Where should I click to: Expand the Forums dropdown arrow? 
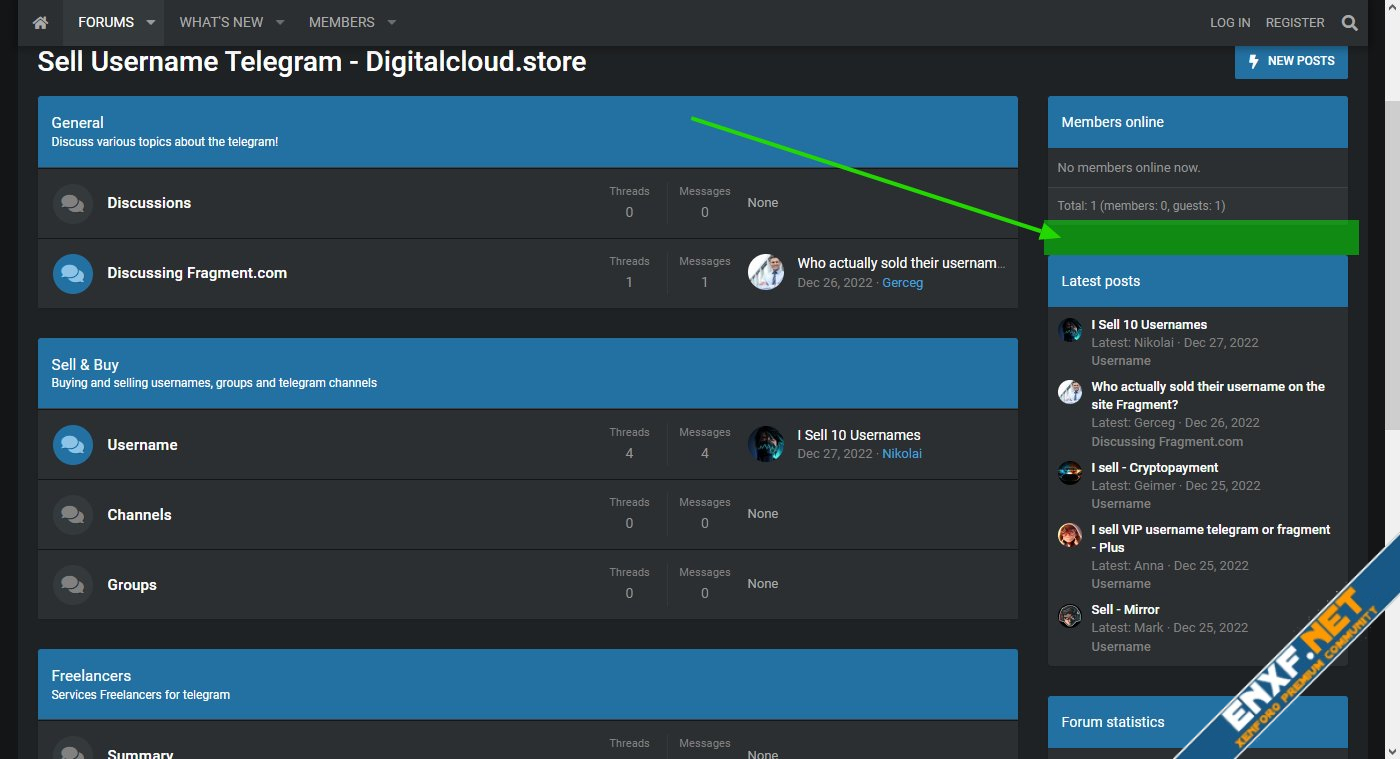click(150, 22)
